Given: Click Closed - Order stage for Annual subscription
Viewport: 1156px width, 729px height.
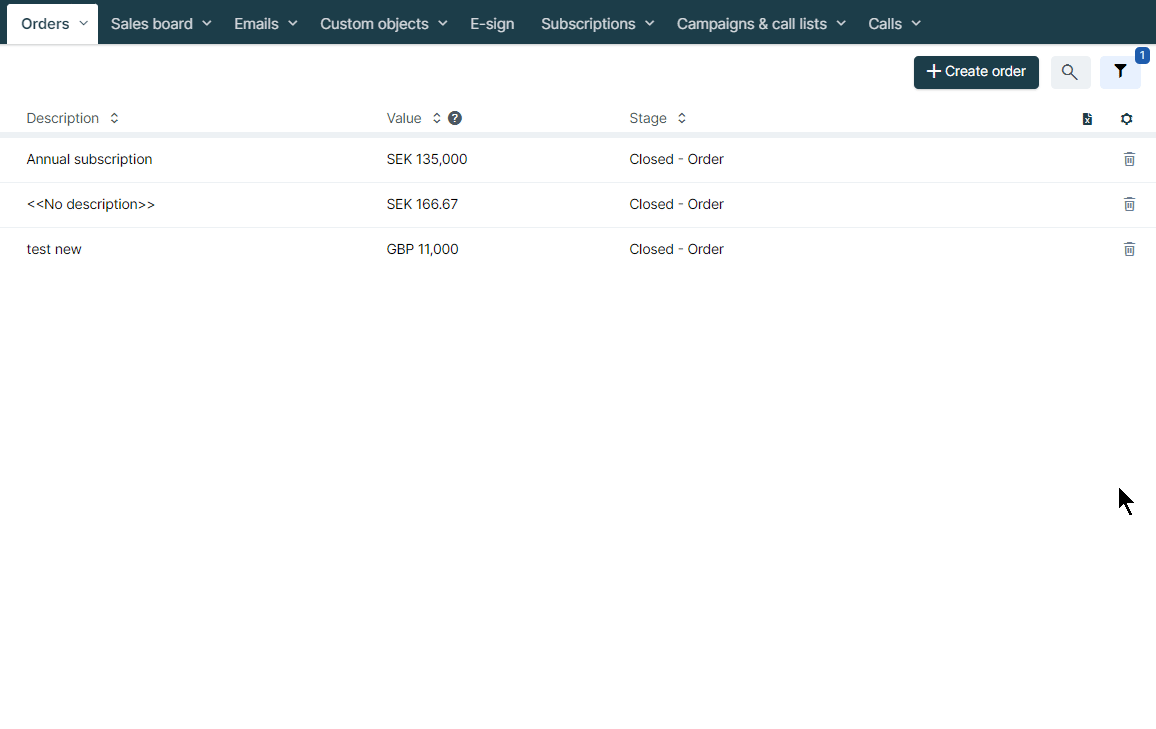Looking at the screenshot, I should pos(676,159).
